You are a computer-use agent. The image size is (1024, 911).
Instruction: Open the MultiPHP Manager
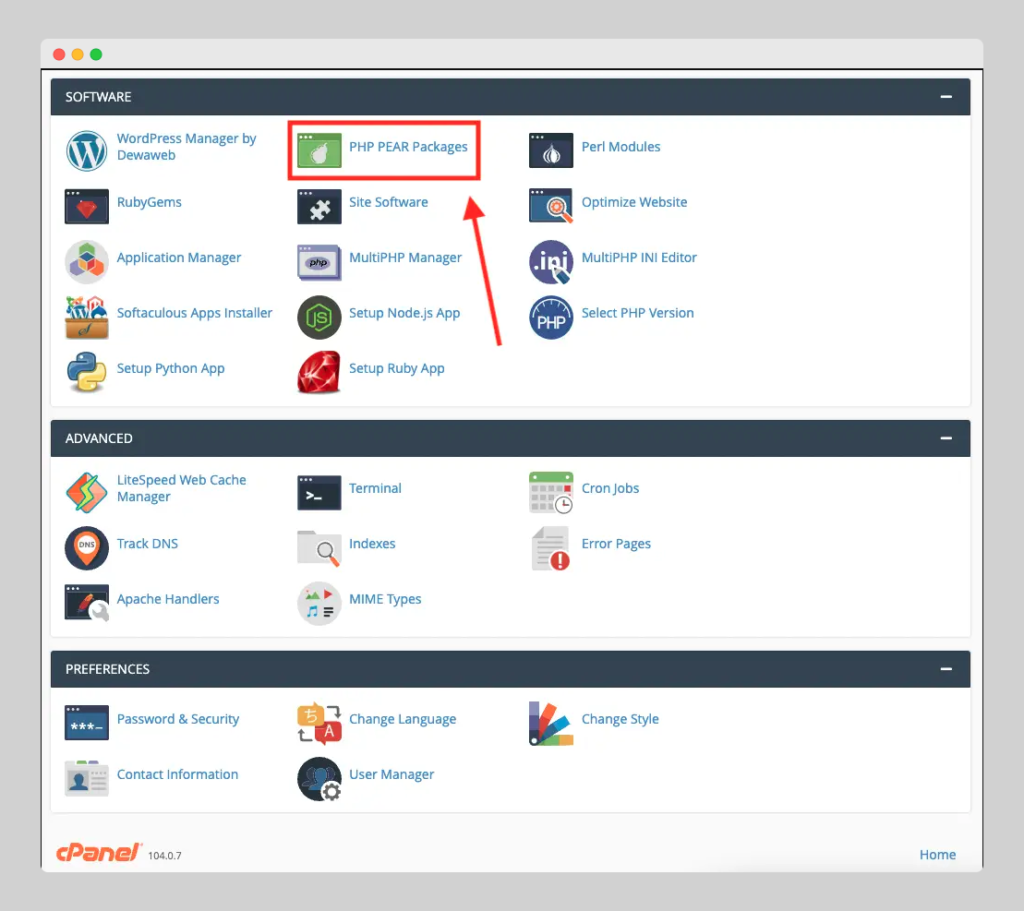pyautogui.click(x=405, y=257)
